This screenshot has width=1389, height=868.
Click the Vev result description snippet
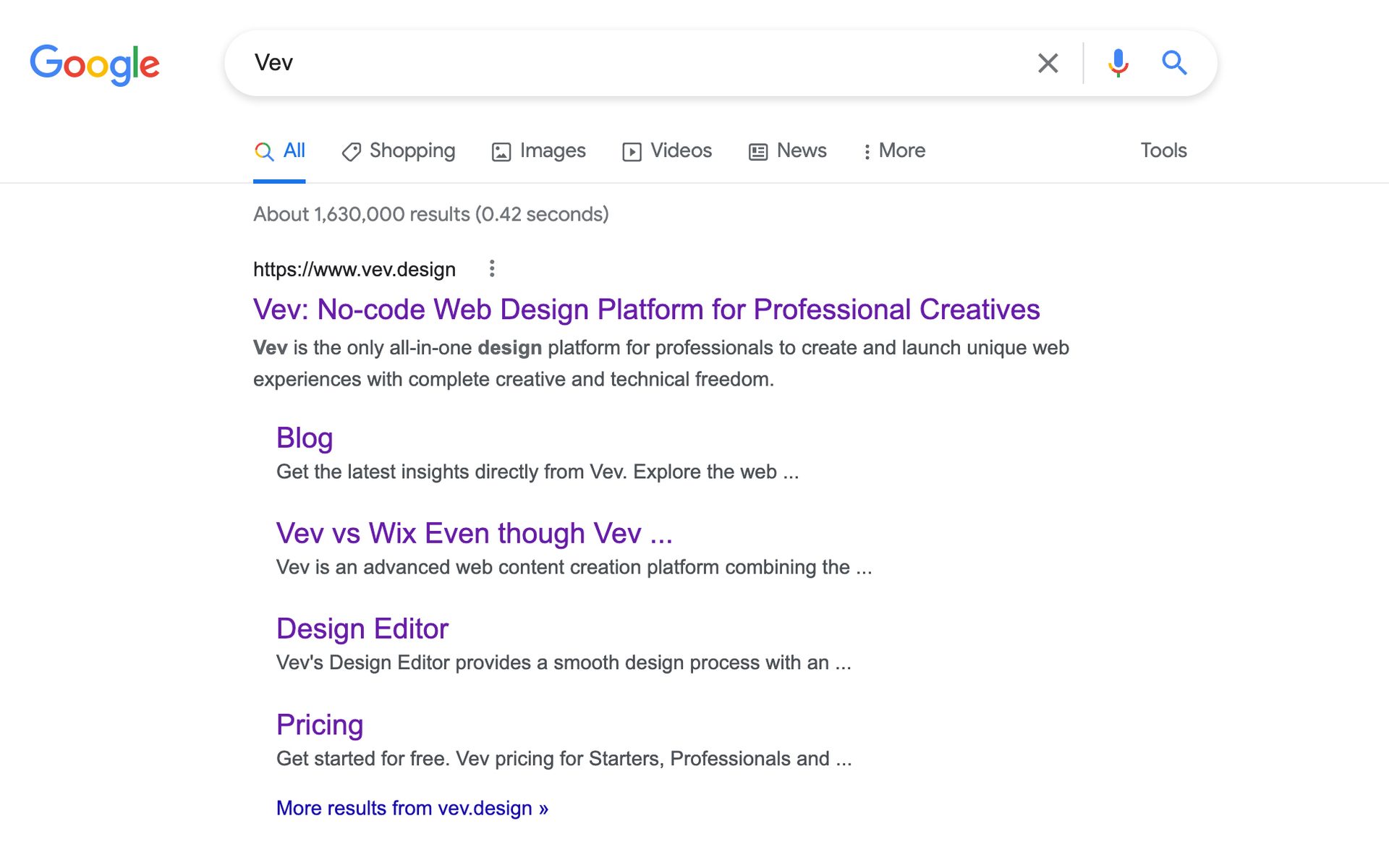[x=661, y=363]
